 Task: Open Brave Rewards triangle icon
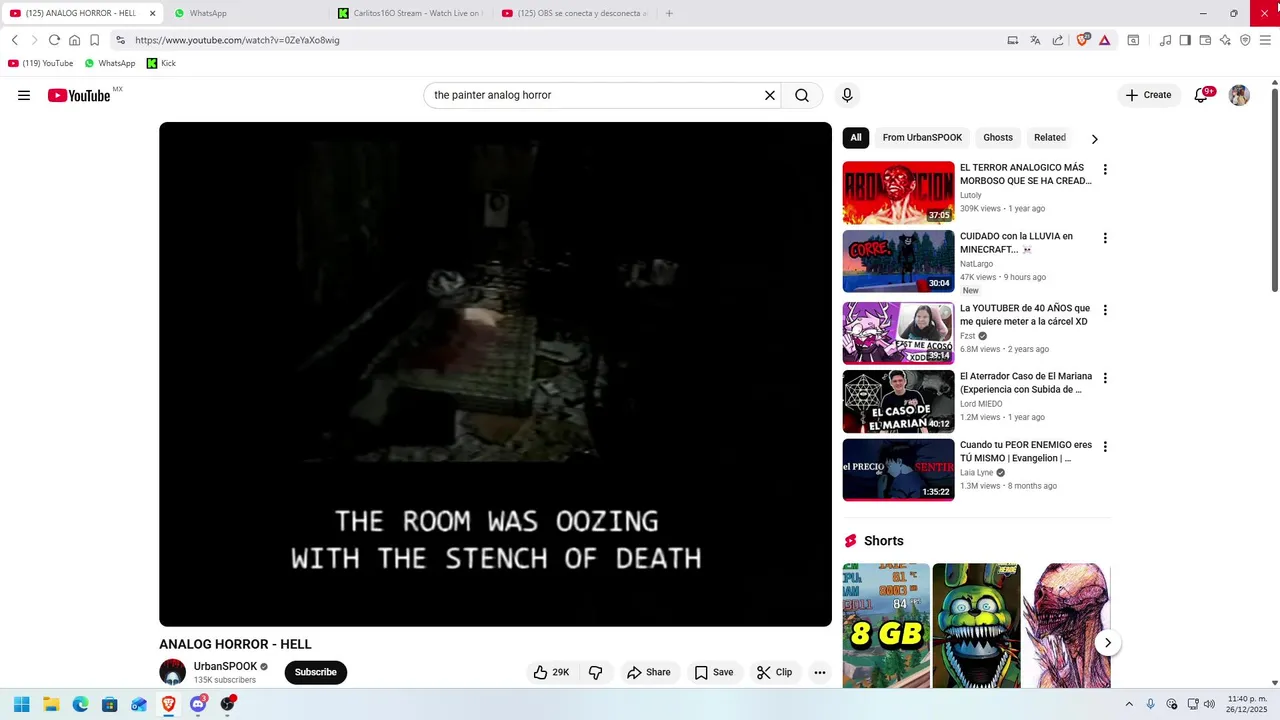(x=1105, y=40)
